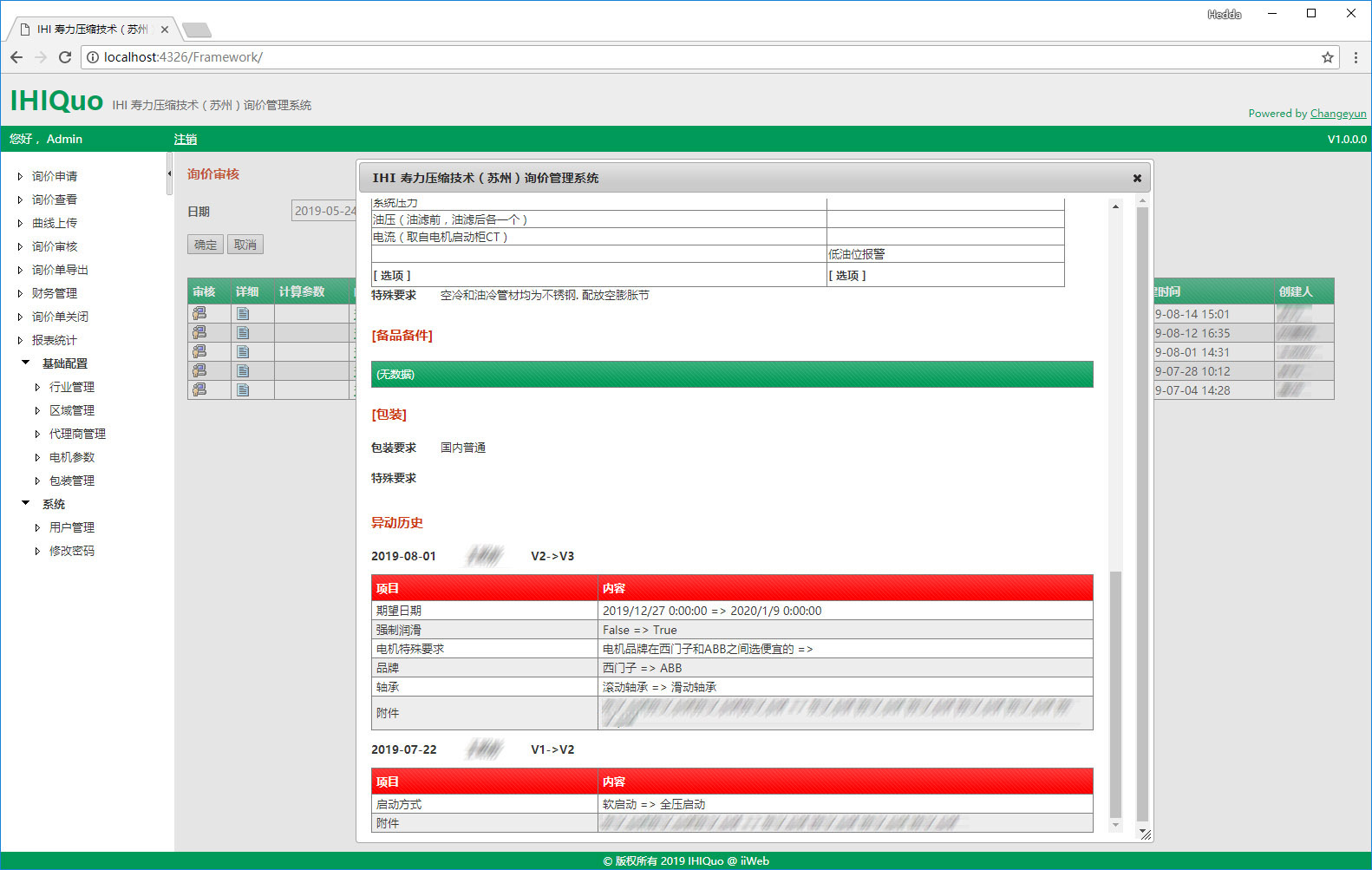The image size is (1372, 870).
Task: Click the audit icon in the 16:35 row
Action: pyautogui.click(x=199, y=332)
